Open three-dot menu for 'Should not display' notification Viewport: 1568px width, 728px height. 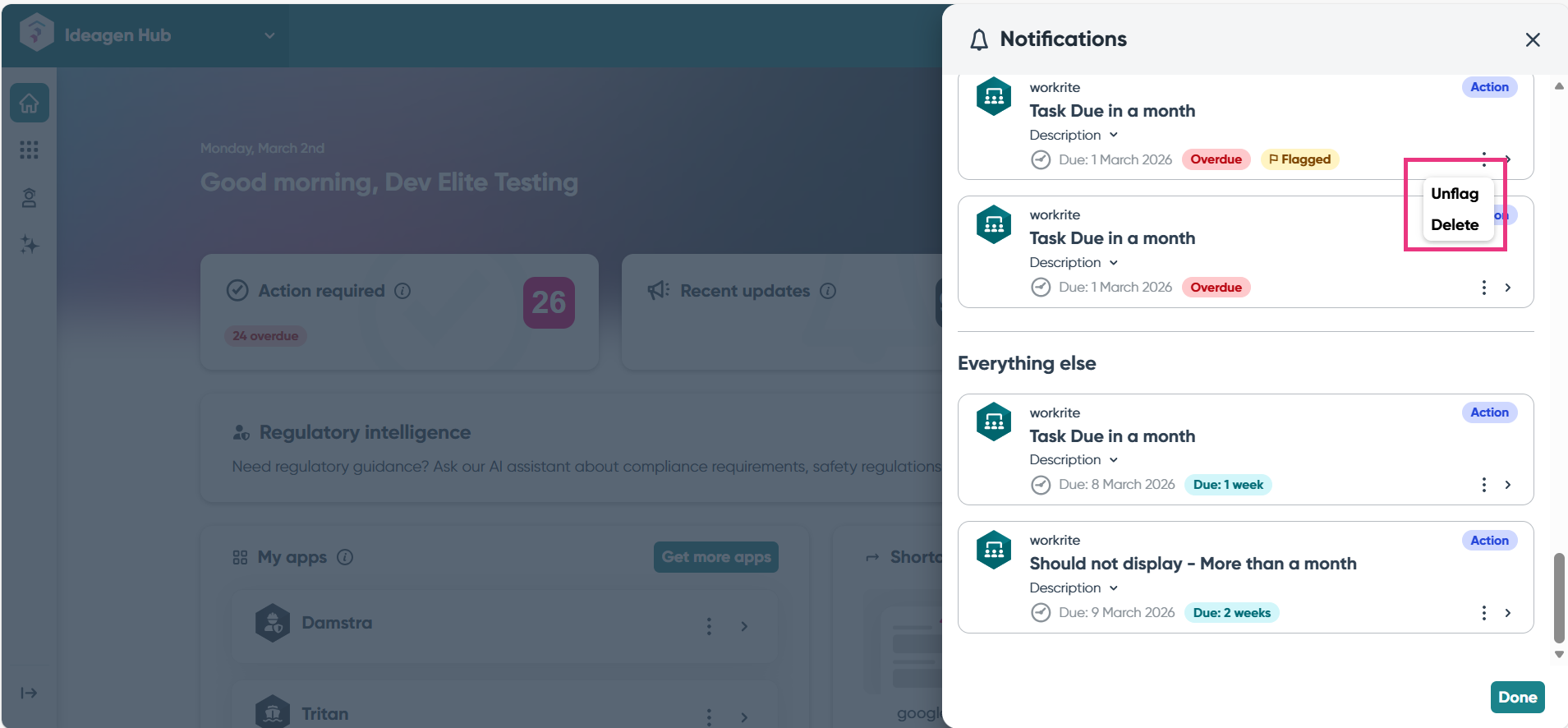click(1483, 613)
